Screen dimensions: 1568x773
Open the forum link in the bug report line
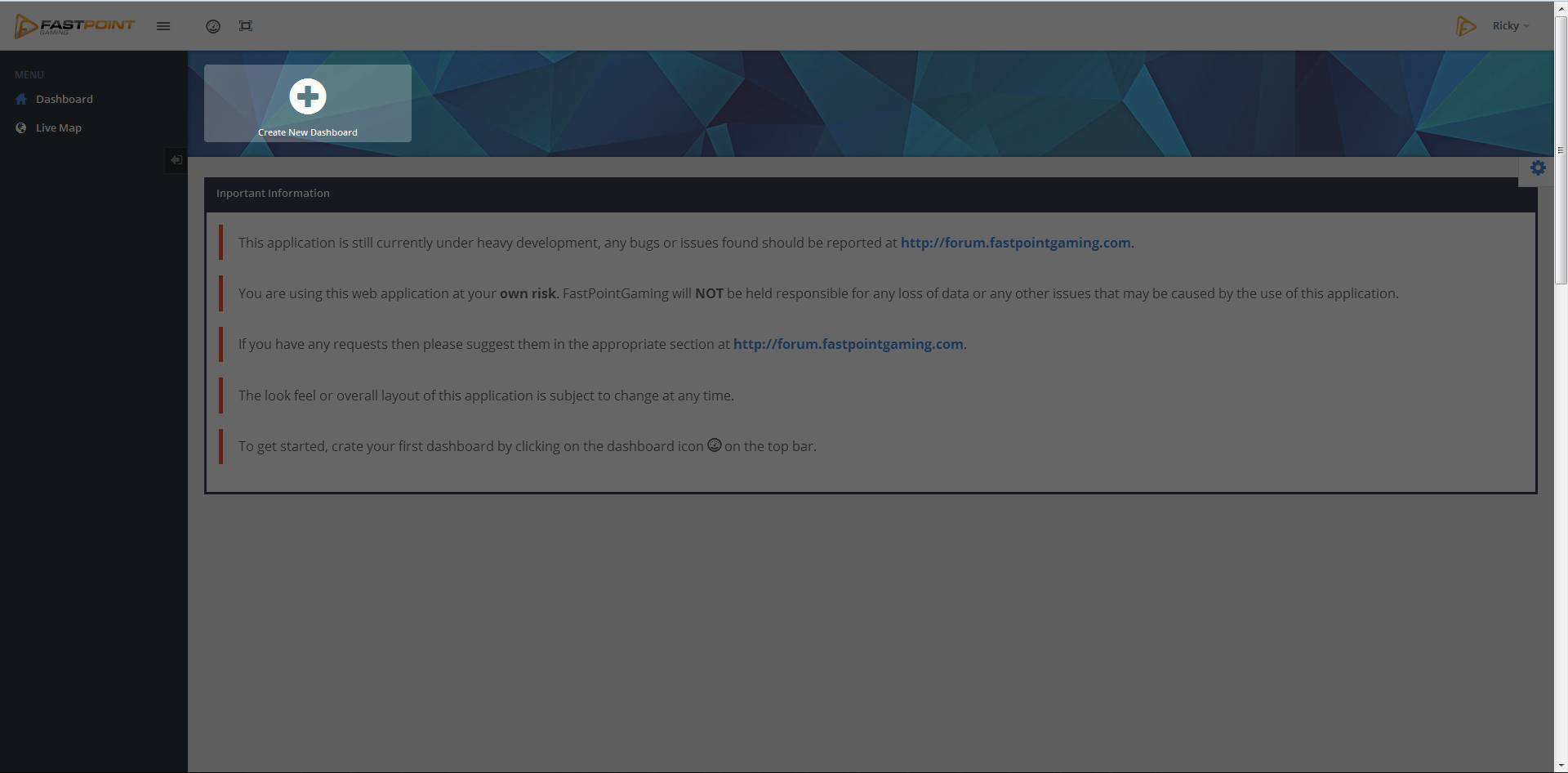point(1016,243)
